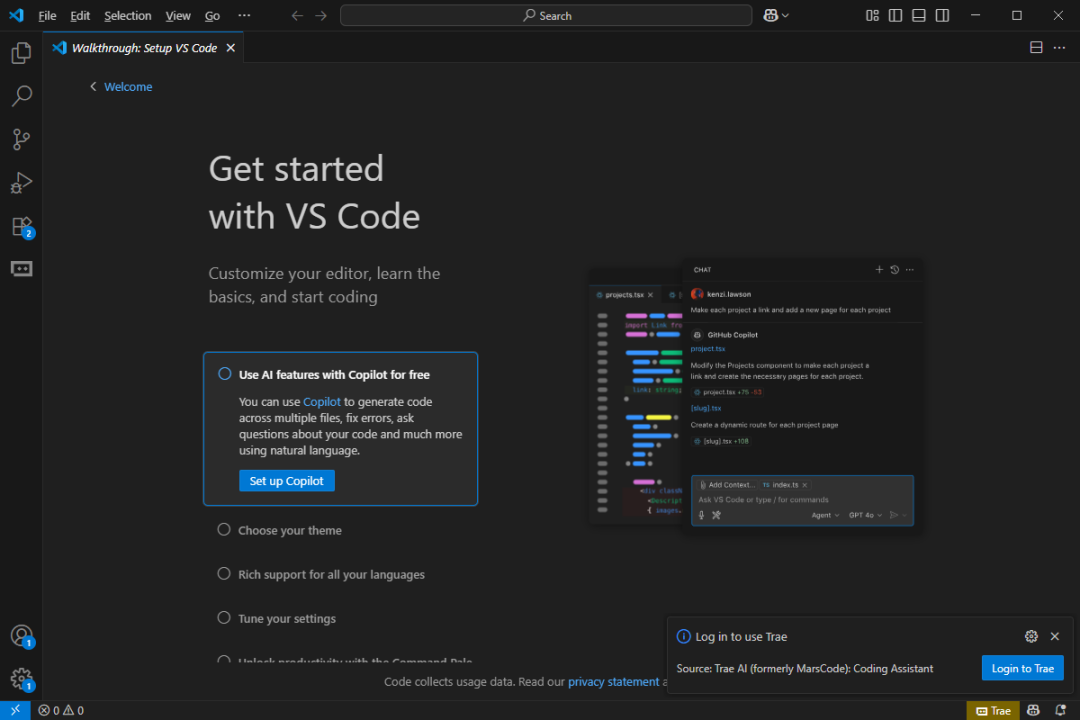
Task: Toggle the Primary Side Bar layout icon
Action: [895, 15]
